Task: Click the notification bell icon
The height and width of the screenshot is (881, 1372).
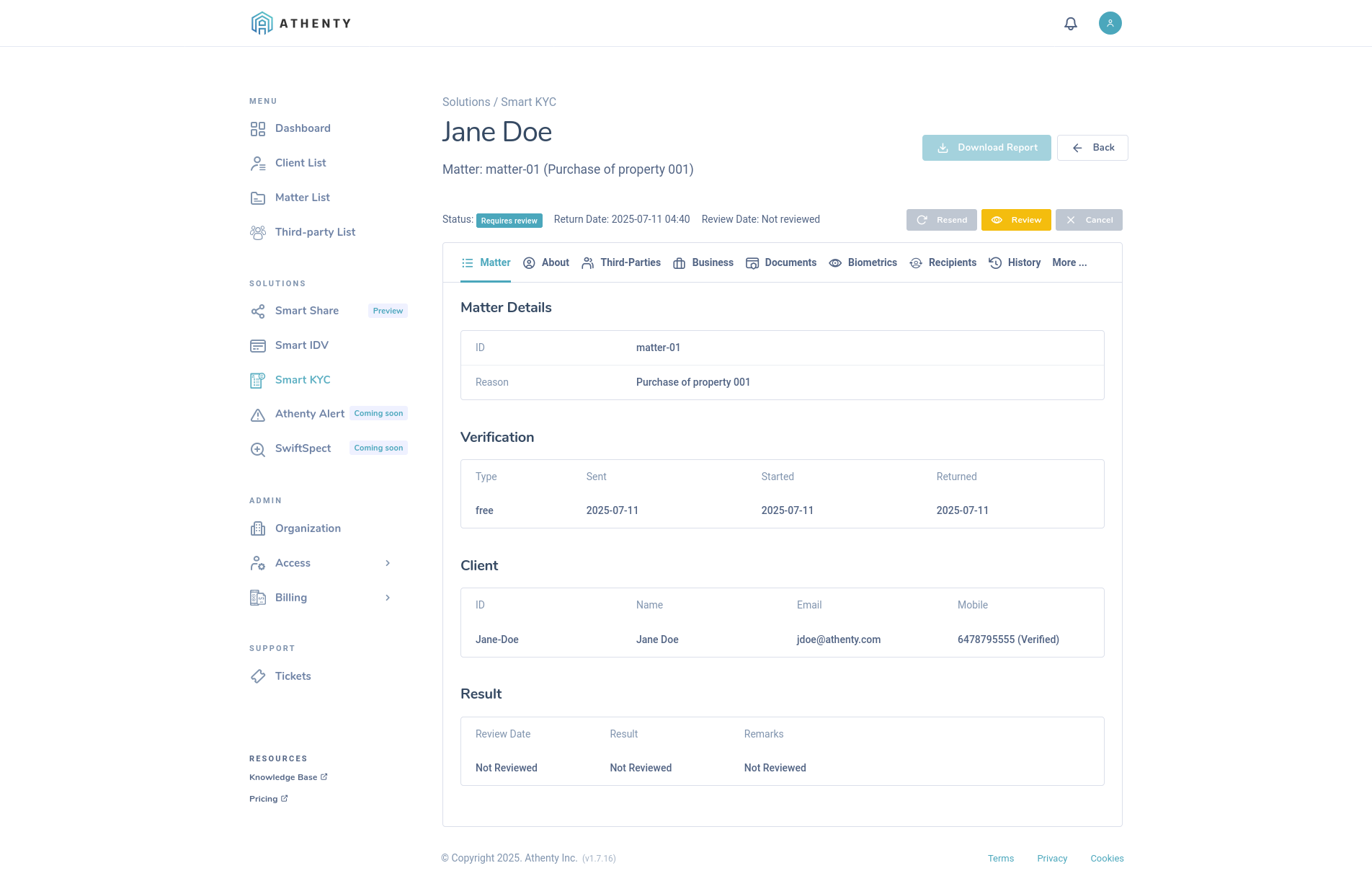Action: click(1071, 24)
